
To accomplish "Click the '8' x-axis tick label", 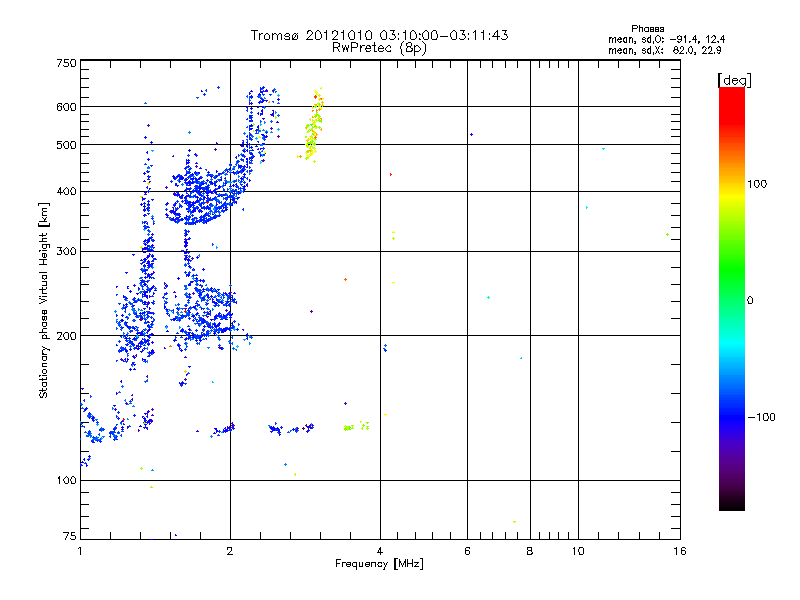I will [530, 551].
